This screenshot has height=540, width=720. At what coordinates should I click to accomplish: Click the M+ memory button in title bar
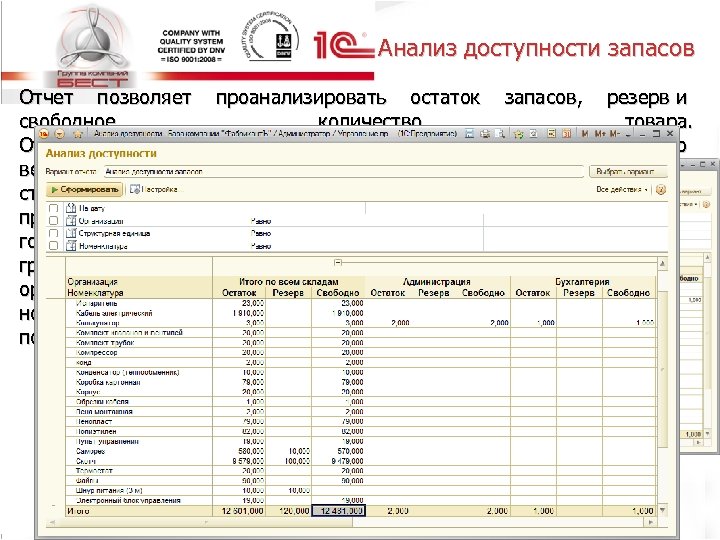[600, 134]
